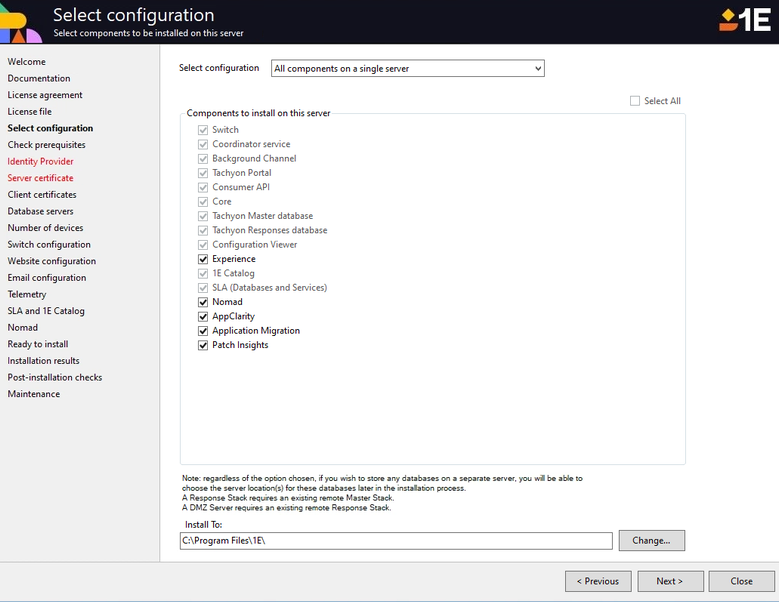
Task: Disable the AppClarity checkbox
Action: pos(203,316)
